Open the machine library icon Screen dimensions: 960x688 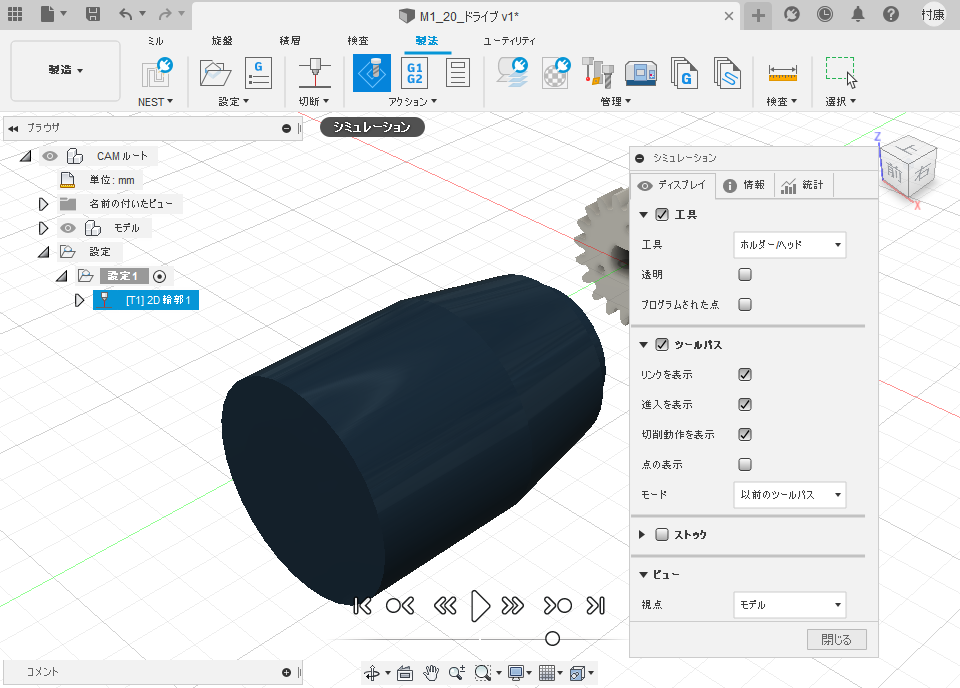click(x=641, y=73)
